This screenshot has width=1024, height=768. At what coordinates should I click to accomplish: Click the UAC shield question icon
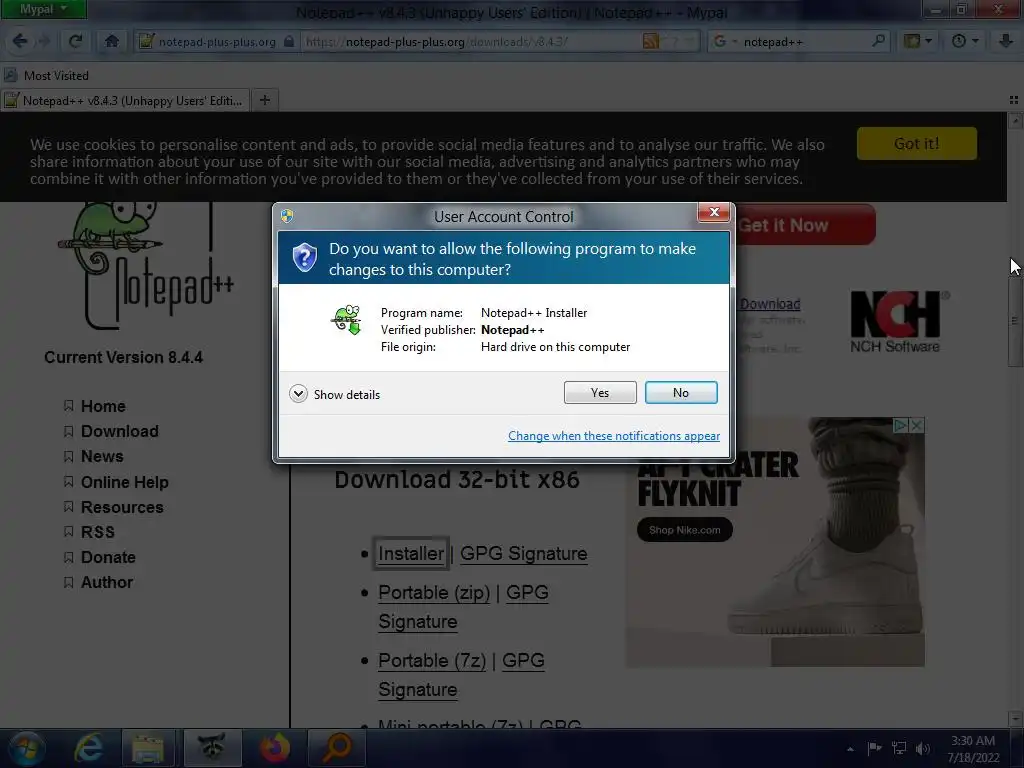pyautogui.click(x=304, y=257)
